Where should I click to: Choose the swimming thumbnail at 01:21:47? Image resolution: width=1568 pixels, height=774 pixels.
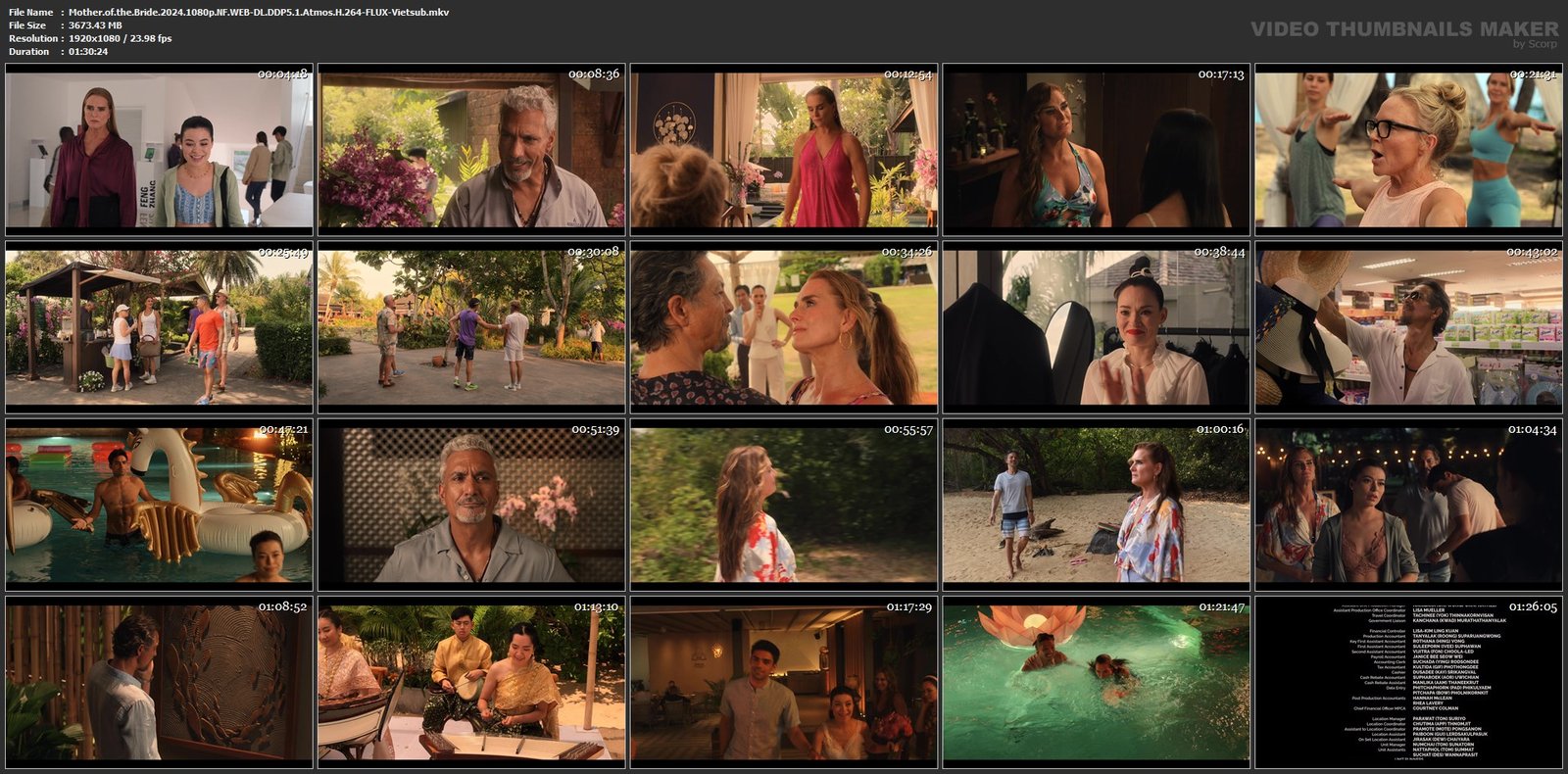click(x=1097, y=682)
